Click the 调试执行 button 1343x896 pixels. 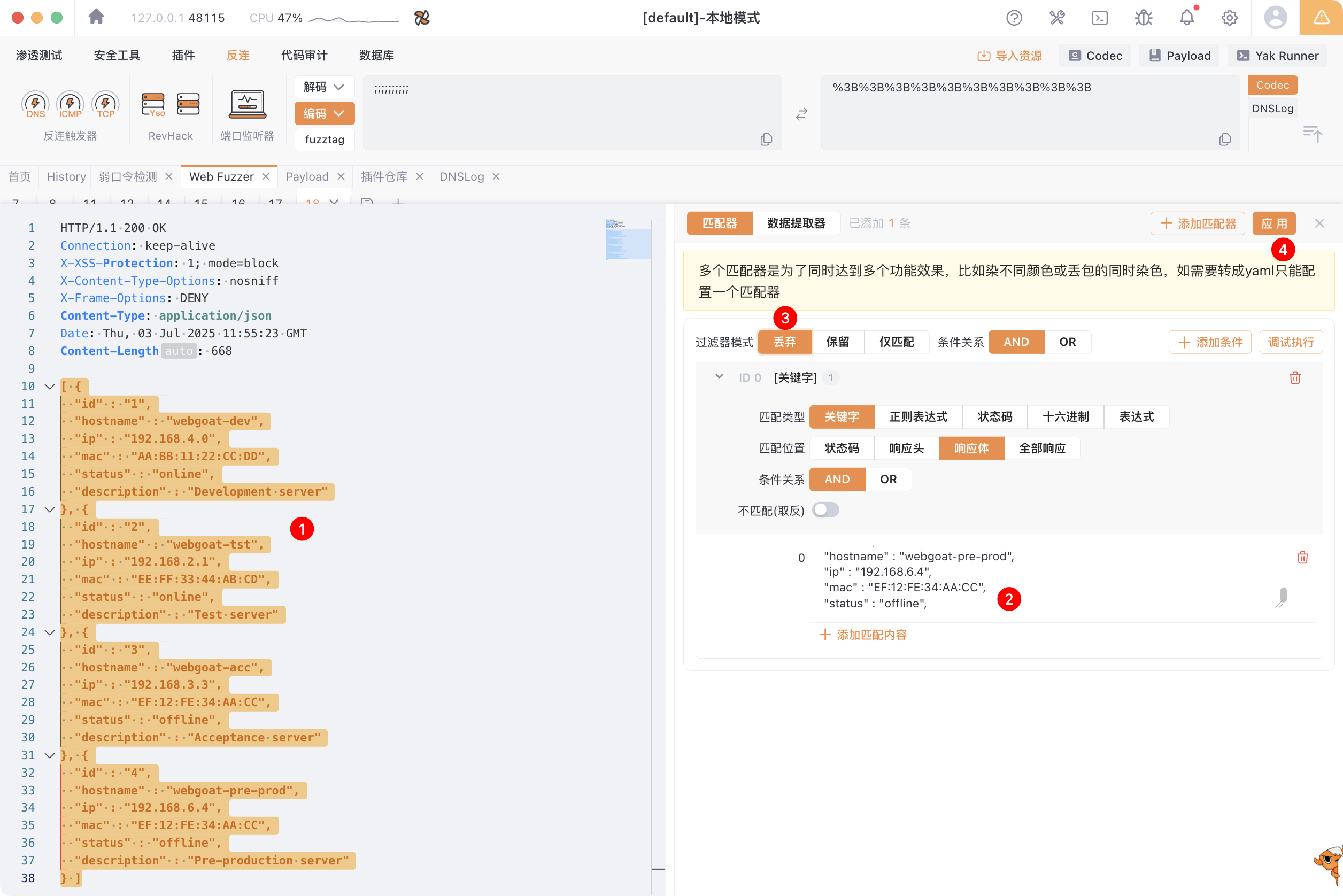pos(1291,342)
